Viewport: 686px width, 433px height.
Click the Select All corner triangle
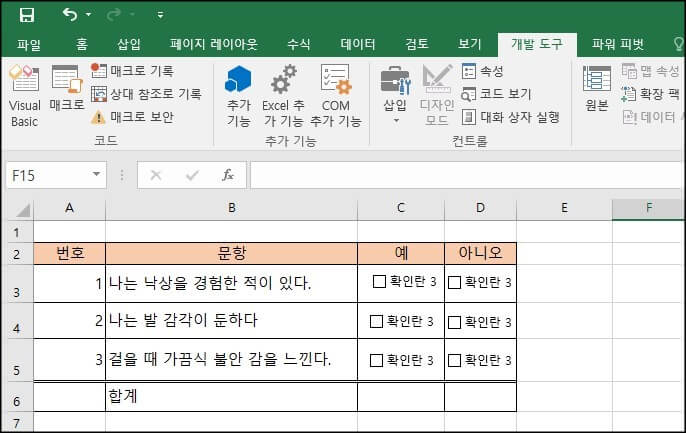pyautogui.click(x=22, y=210)
